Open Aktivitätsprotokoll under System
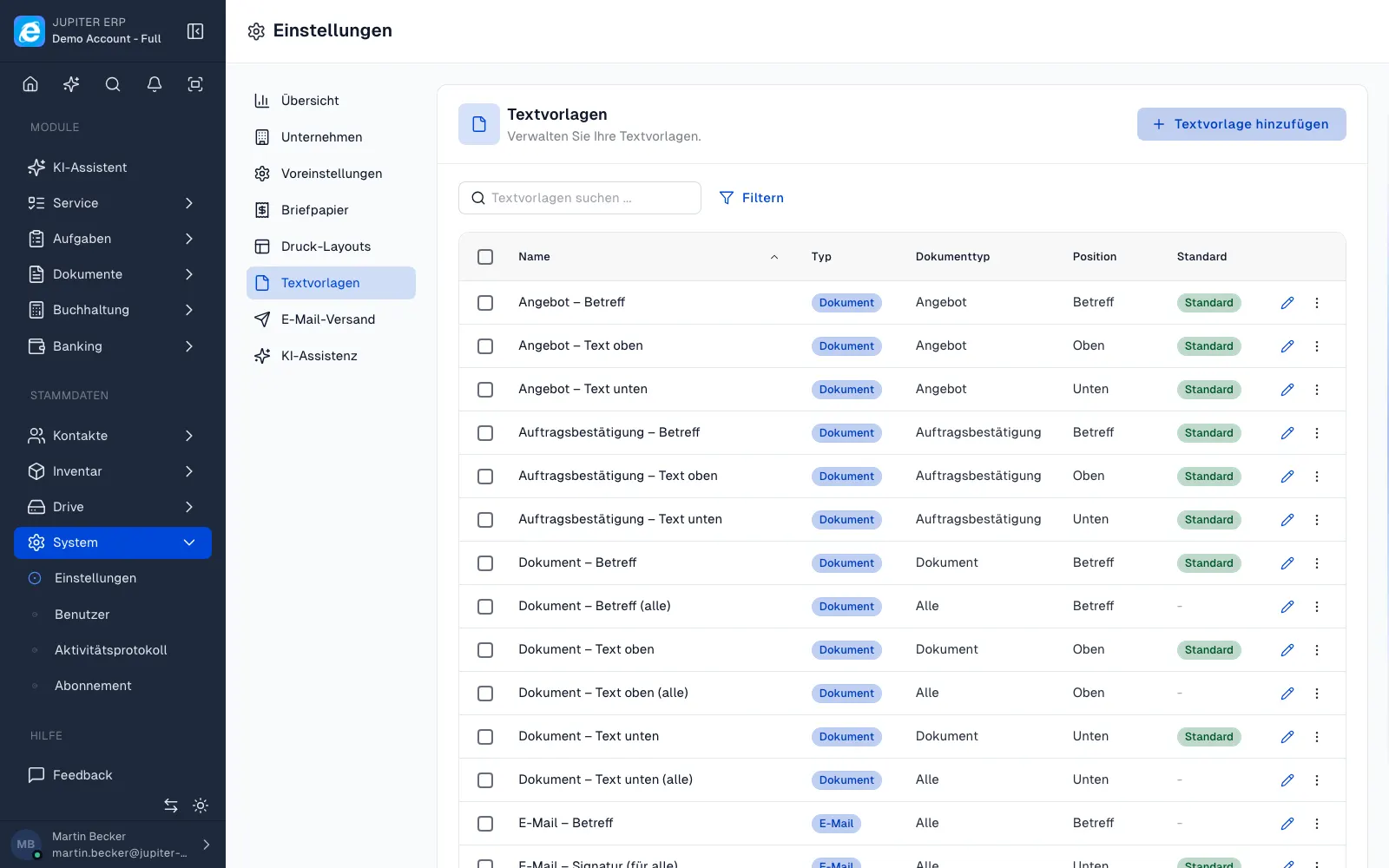The width and height of the screenshot is (1389, 868). pos(113,650)
